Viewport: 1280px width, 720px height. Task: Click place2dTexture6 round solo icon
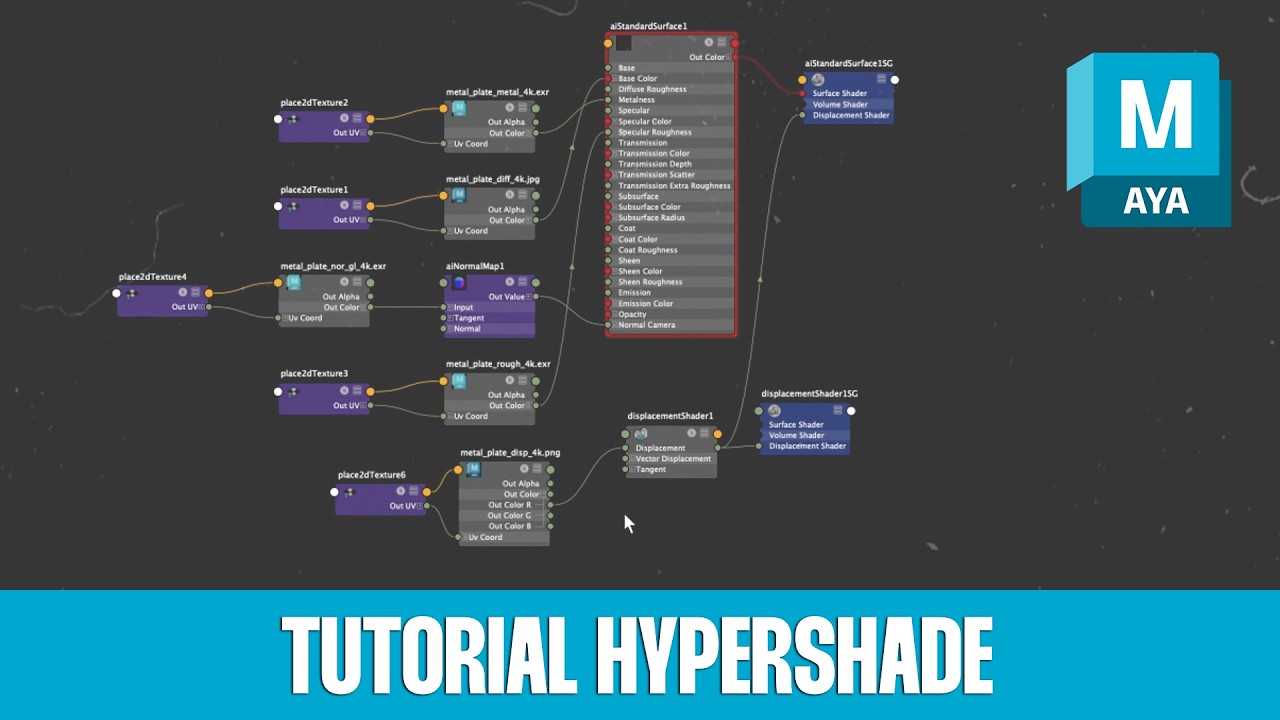point(399,492)
